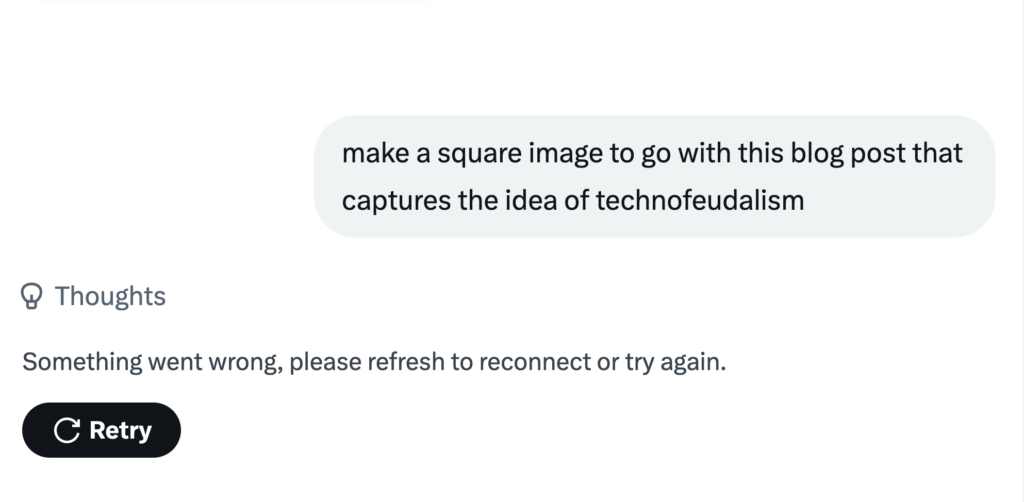Click the word "reconnect" in error line

pyautogui.click(x=534, y=362)
